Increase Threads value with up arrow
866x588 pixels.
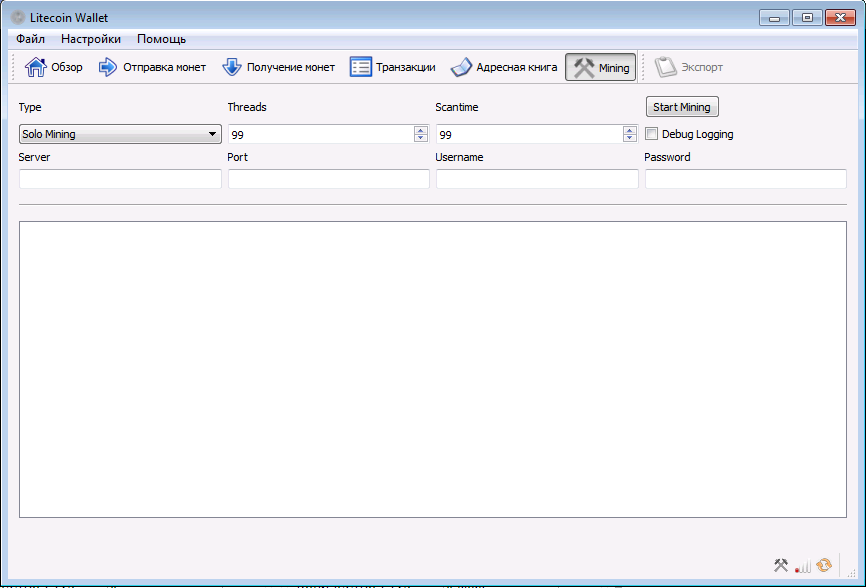tap(421, 130)
